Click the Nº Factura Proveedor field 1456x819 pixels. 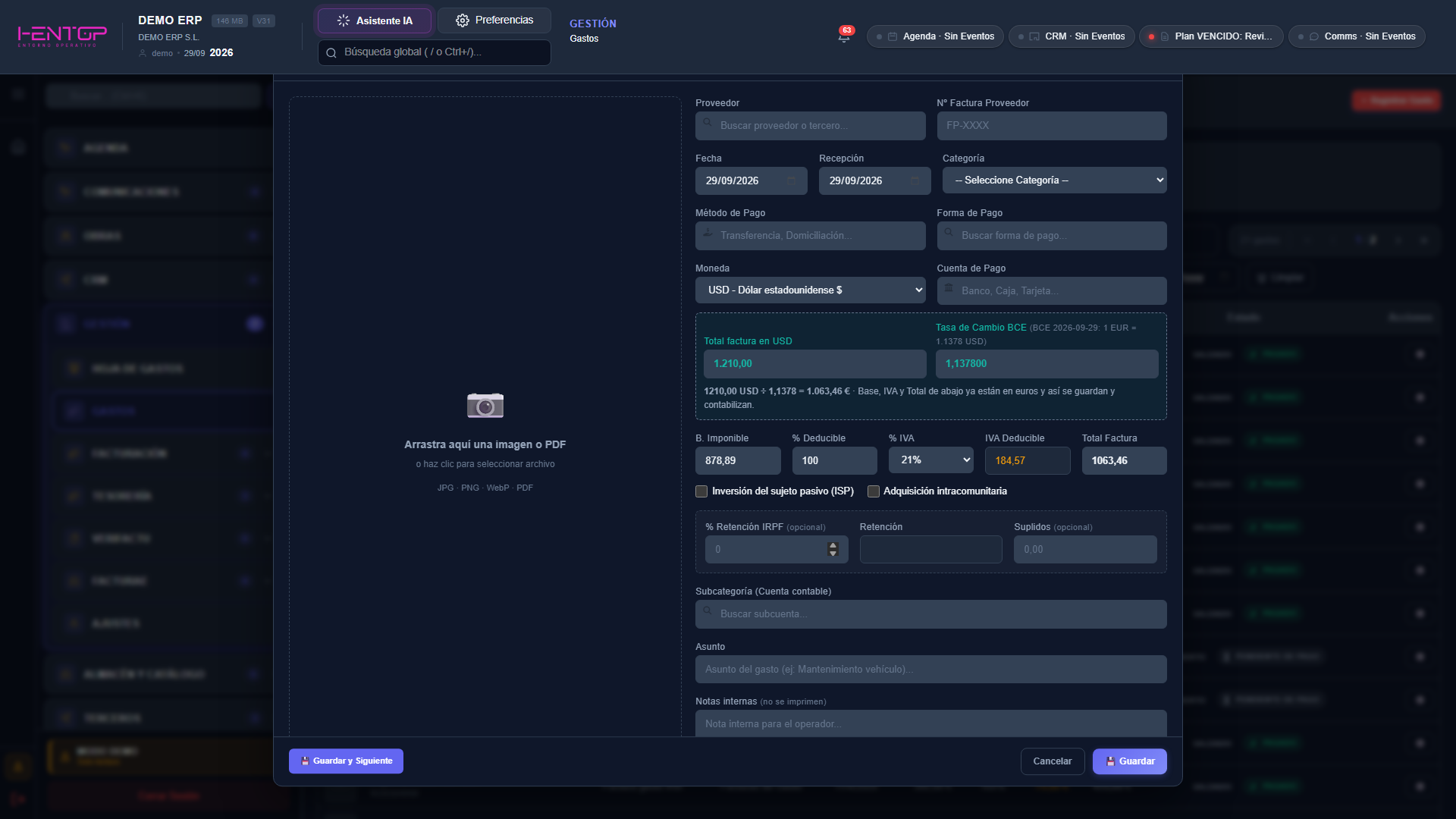(x=1052, y=126)
